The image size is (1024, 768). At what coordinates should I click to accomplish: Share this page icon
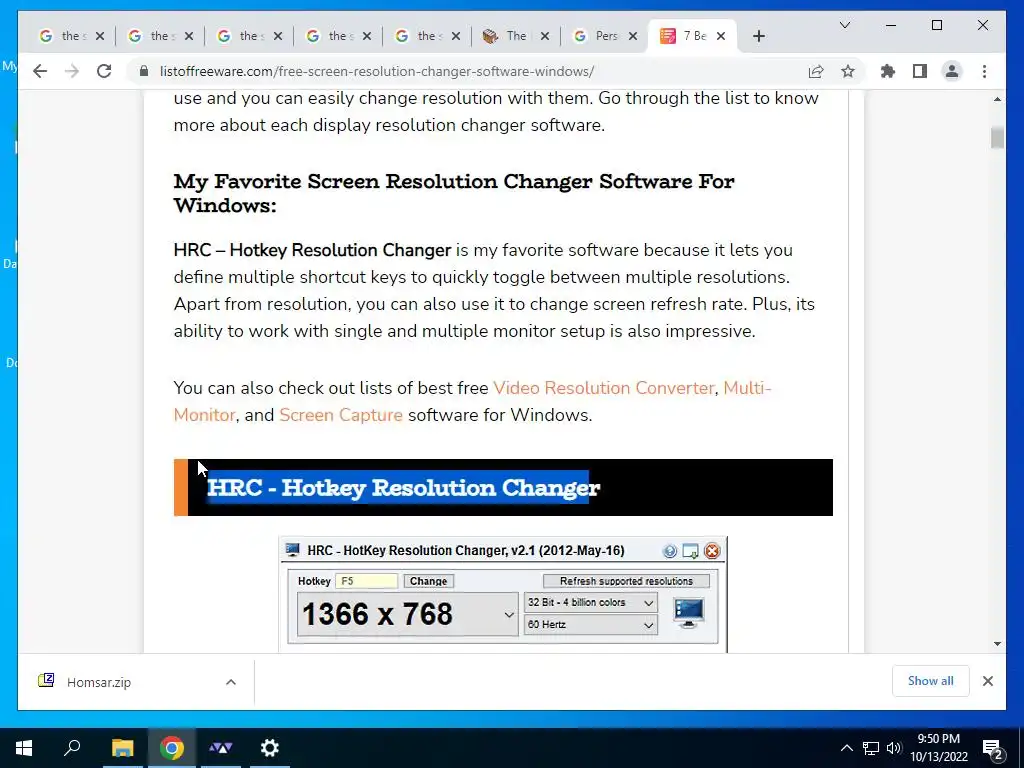[x=816, y=71]
